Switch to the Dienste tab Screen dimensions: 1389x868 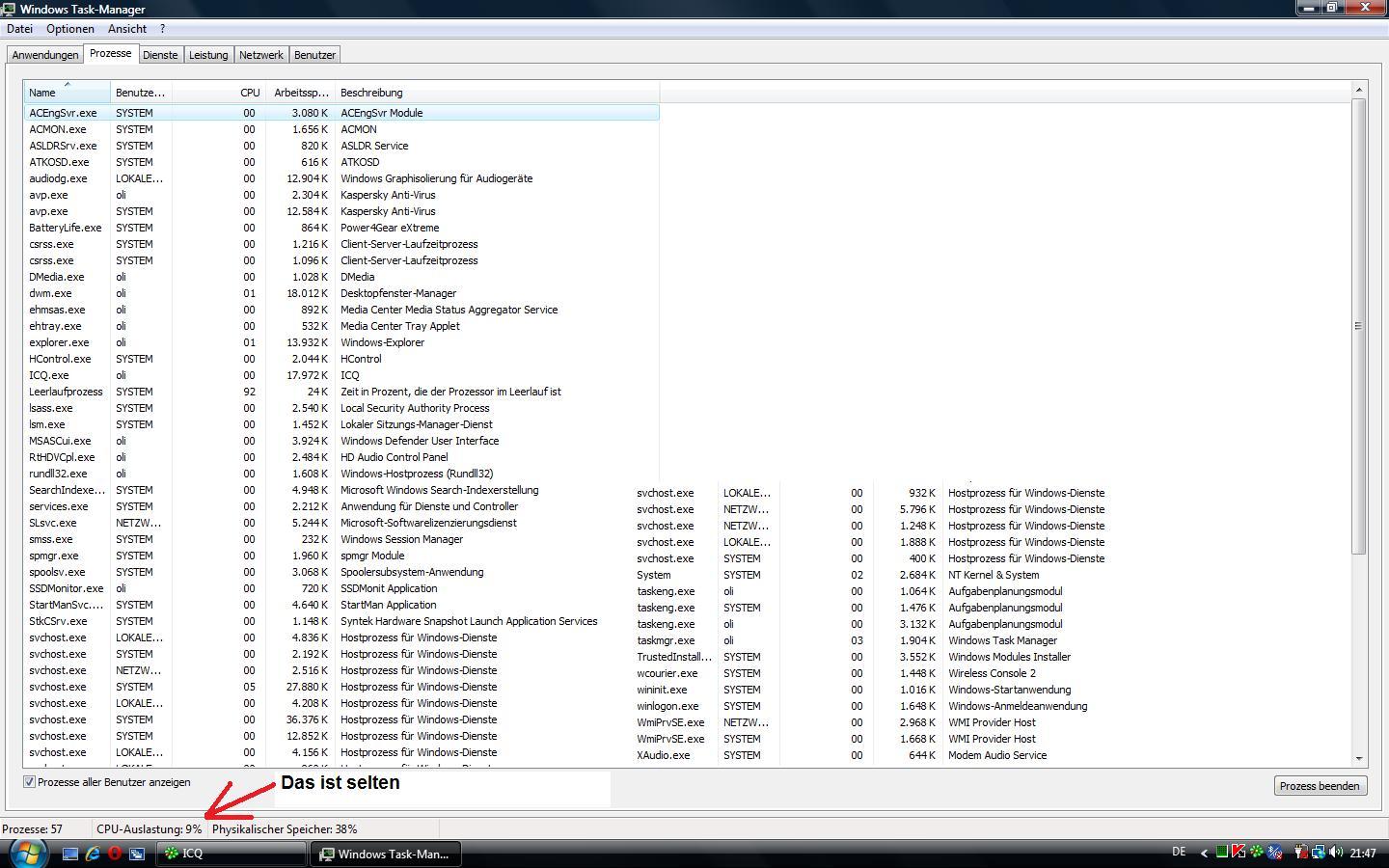point(160,55)
